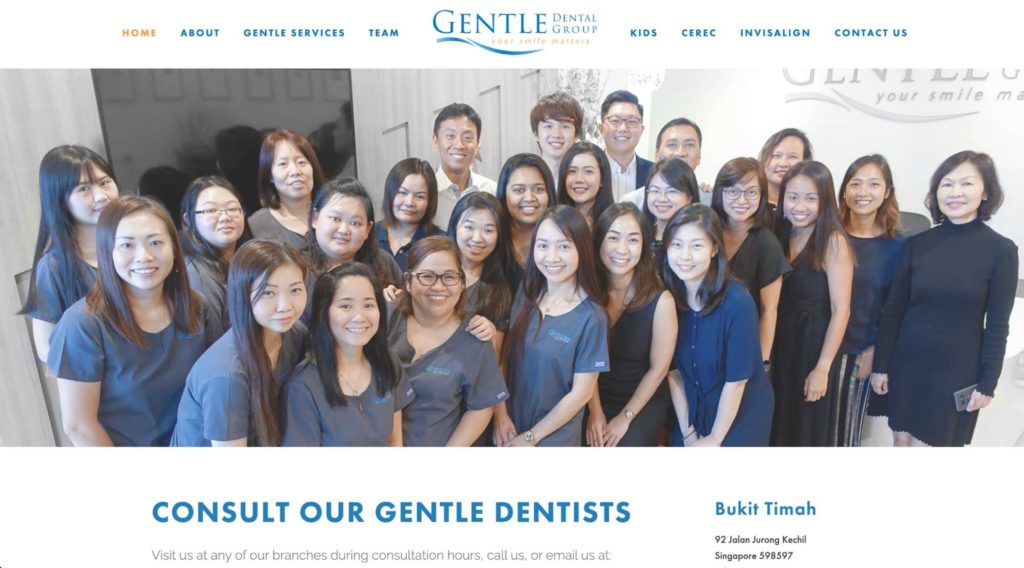The image size is (1024, 568).
Task: Click the Gentle Dental Group logo
Action: click(x=515, y=31)
